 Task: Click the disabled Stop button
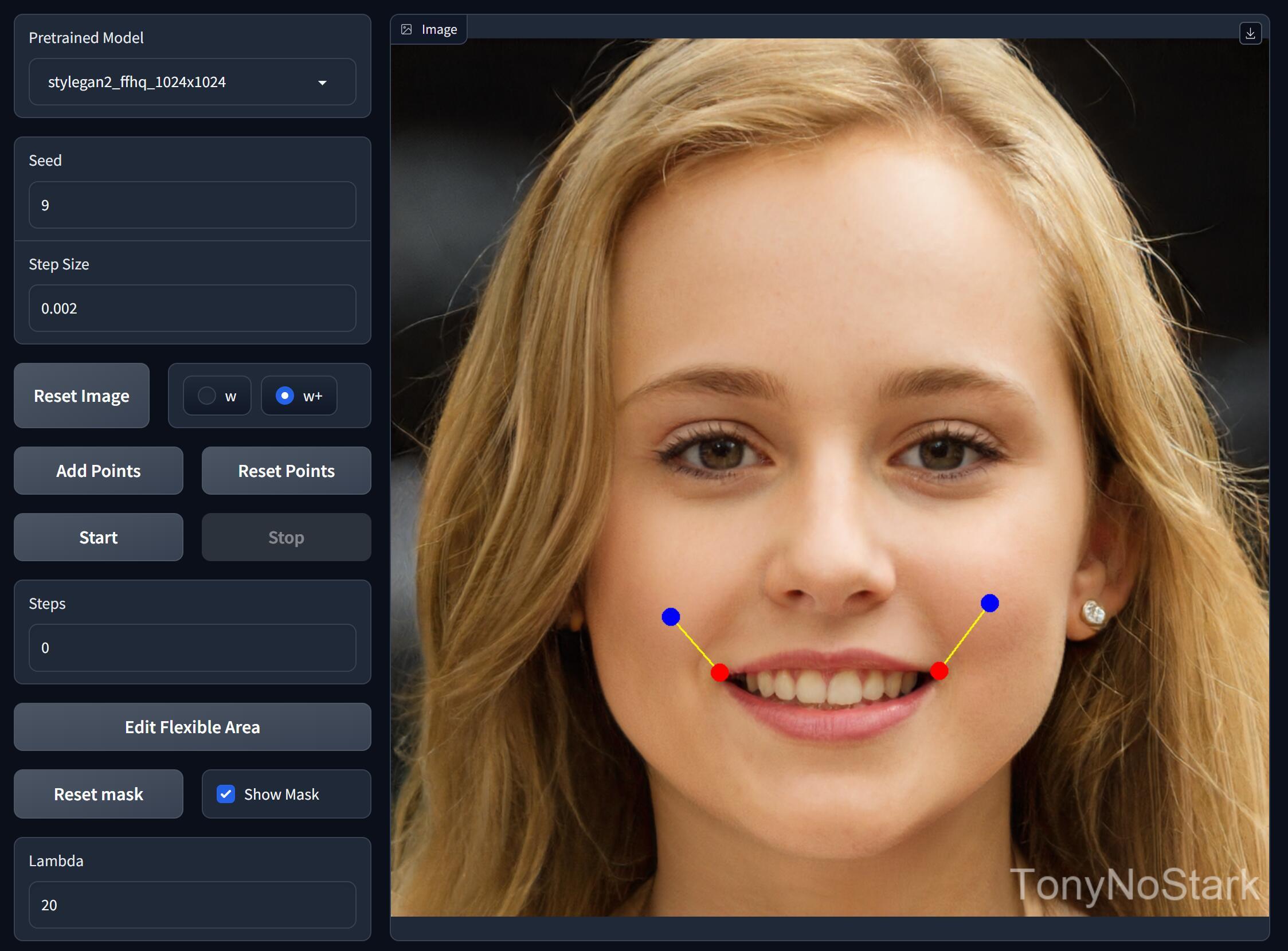coord(286,537)
